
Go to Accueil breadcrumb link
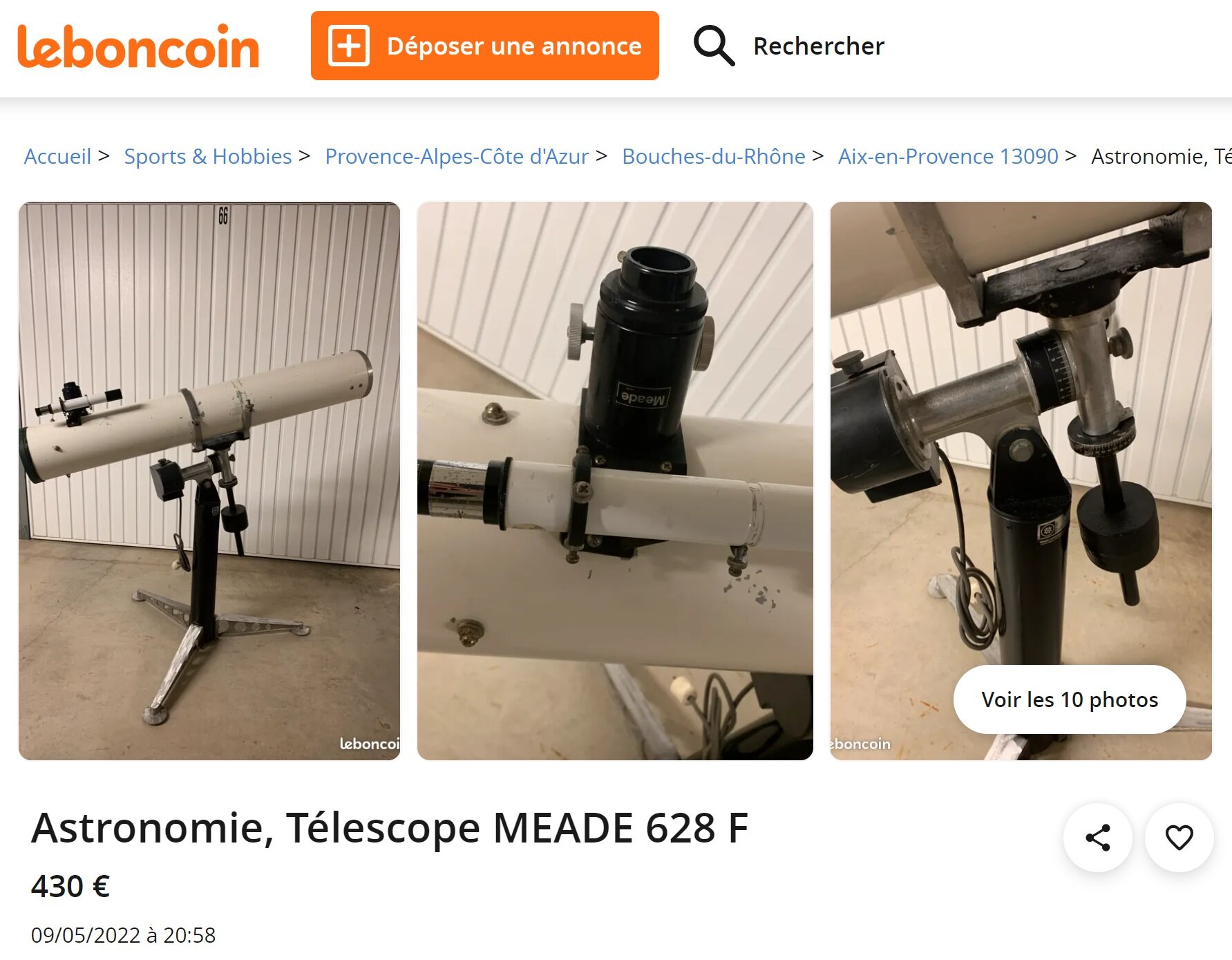click(57, 156)
